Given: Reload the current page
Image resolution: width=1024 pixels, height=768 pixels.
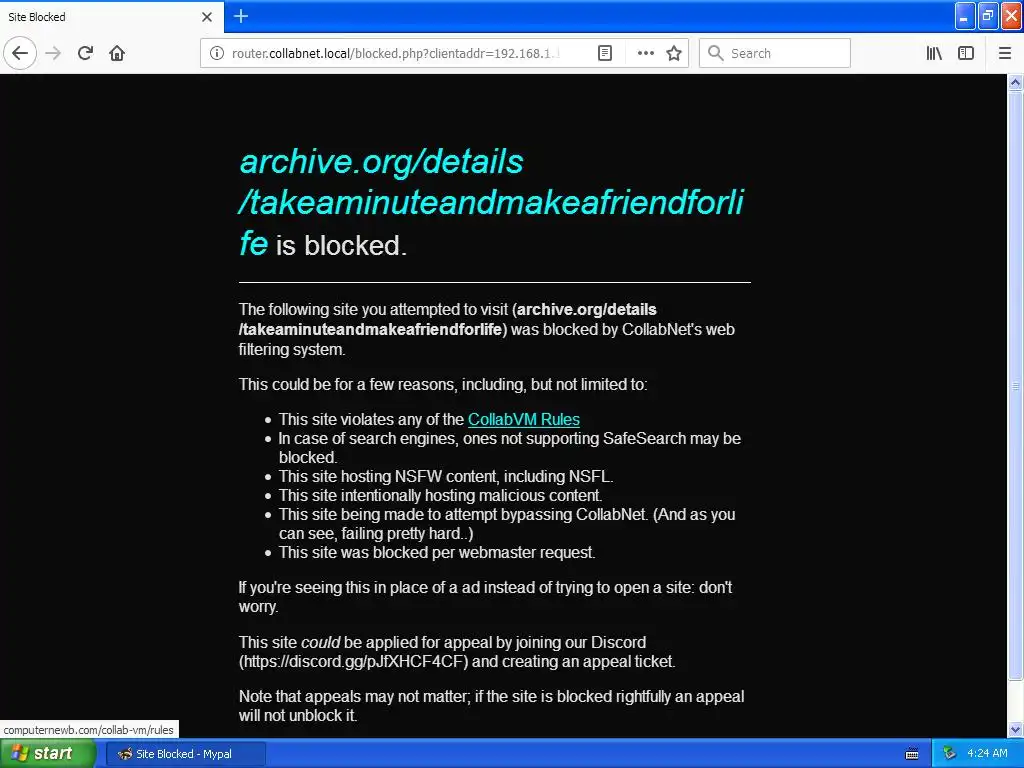Looking at the screenshot, I should coord(85,53).
